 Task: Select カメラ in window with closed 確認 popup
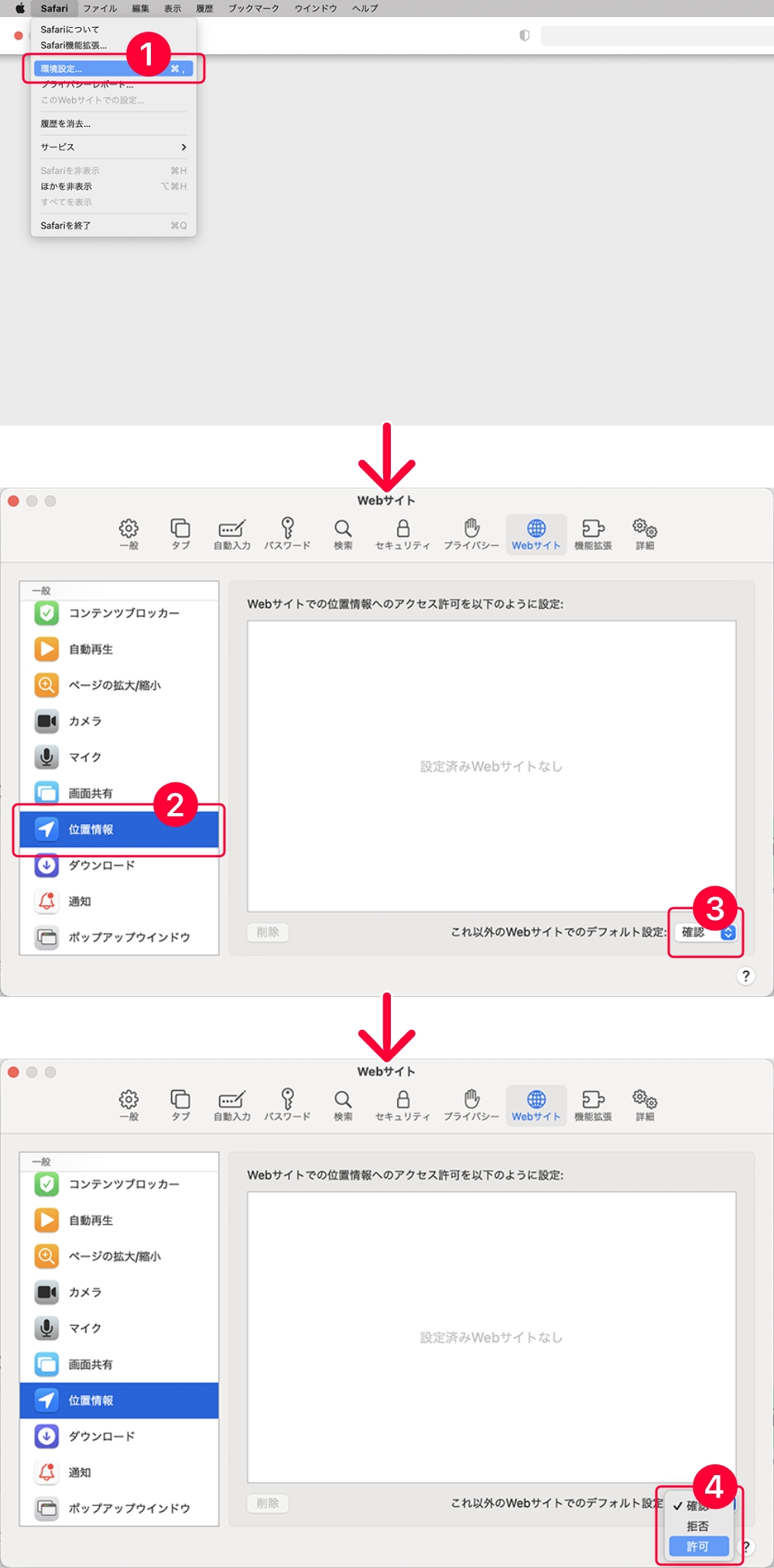pyautogui.click(x=119, y=721)
